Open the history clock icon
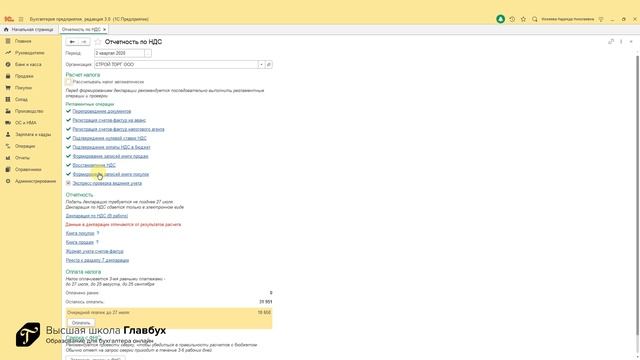The height and width of the screenshot is (360, 640). (x=512, y=19)
